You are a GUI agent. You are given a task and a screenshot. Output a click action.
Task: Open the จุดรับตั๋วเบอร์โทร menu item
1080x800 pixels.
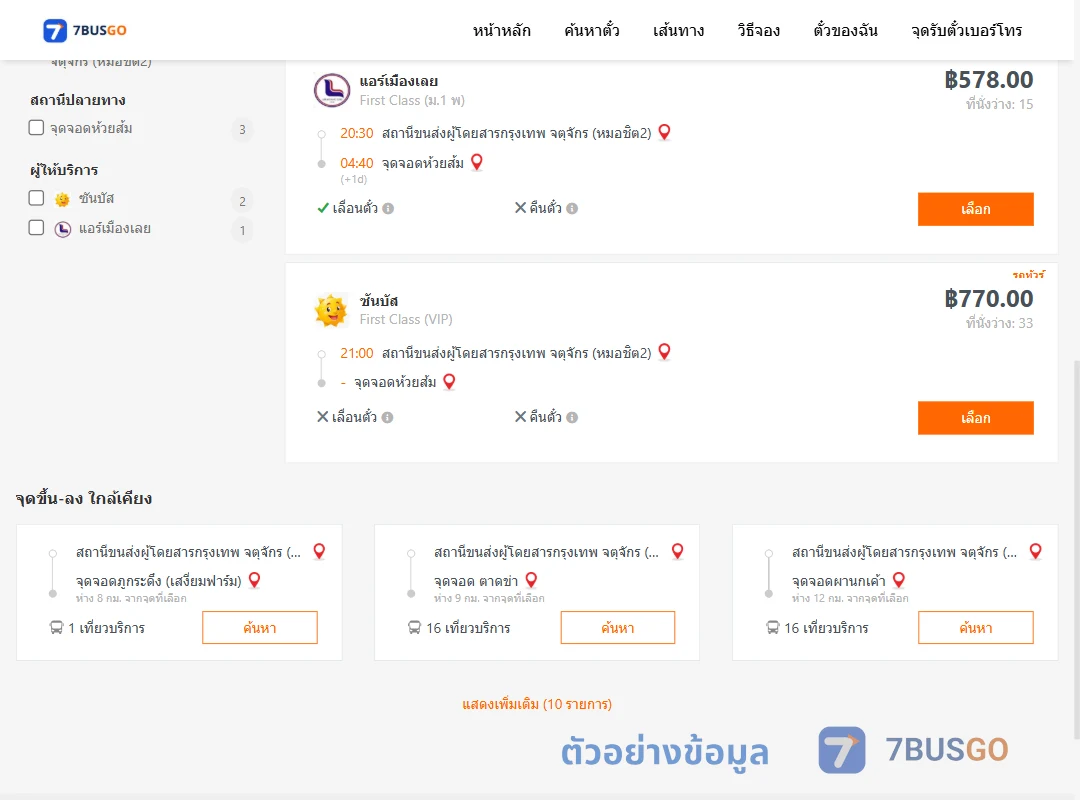point(966,30)
